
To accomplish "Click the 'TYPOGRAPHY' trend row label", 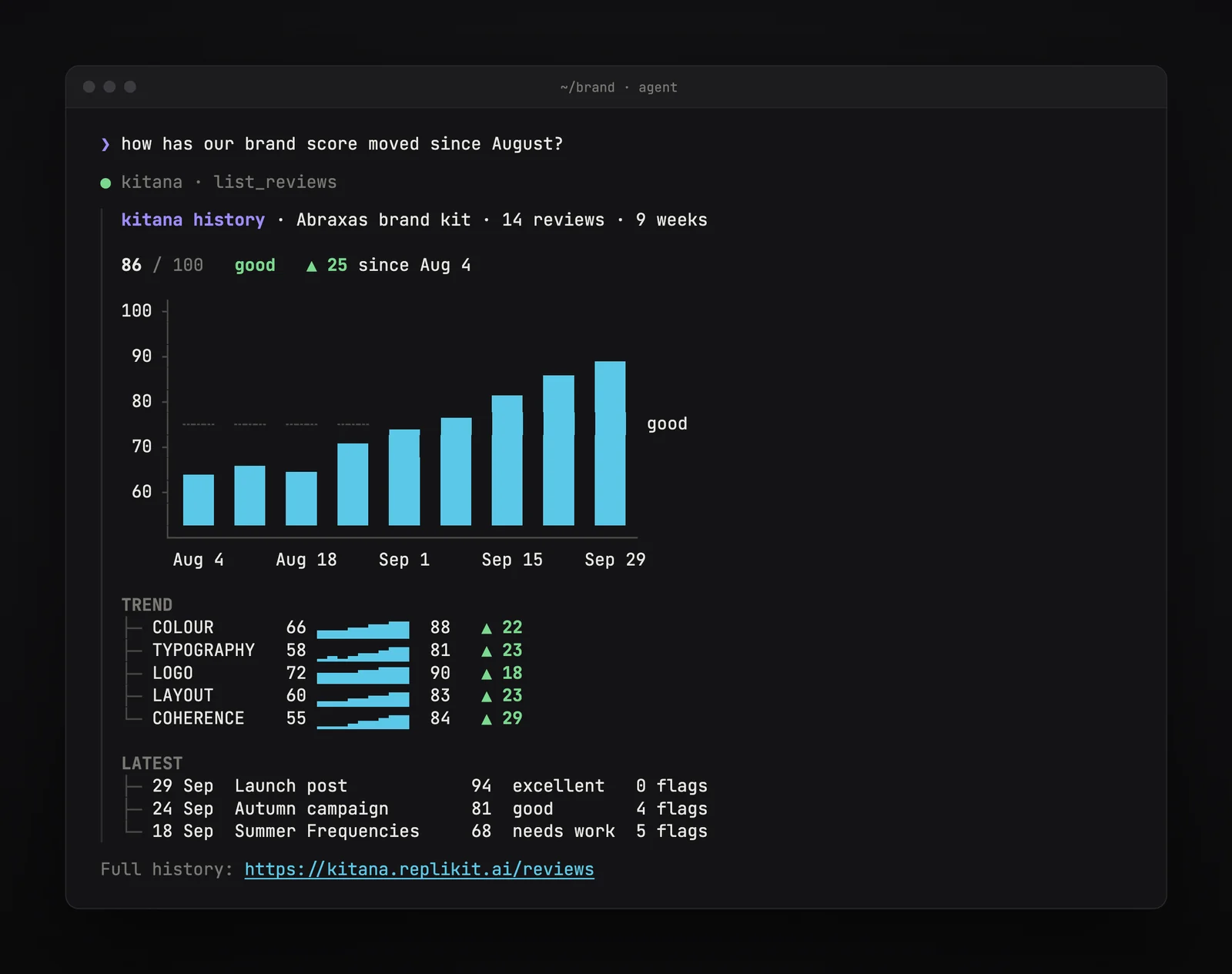I will pyautogui.click(x=203, y=651).
